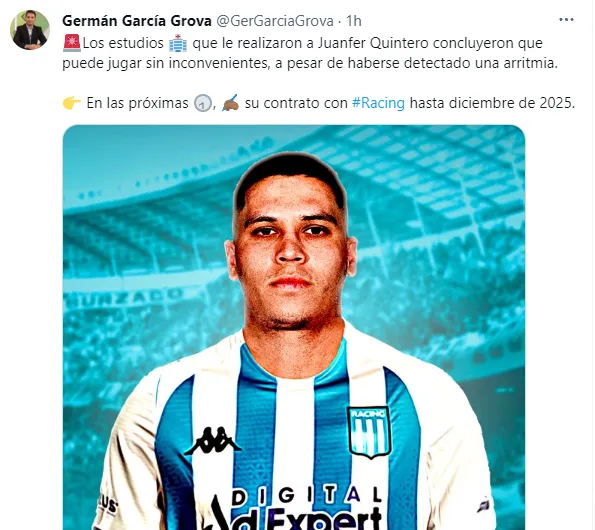Click the hospital emoji after 'Los estudios'

[178, 43]
